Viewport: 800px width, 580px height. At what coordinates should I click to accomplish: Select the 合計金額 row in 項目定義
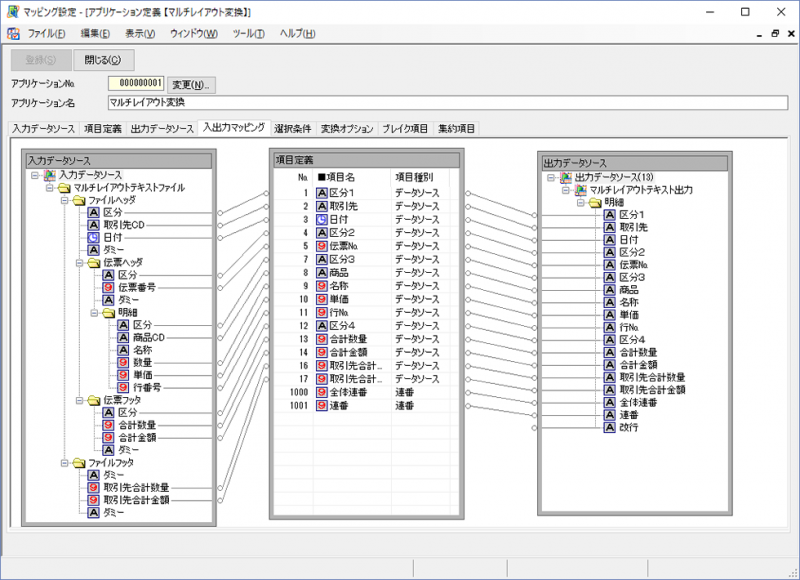[366, 352]
